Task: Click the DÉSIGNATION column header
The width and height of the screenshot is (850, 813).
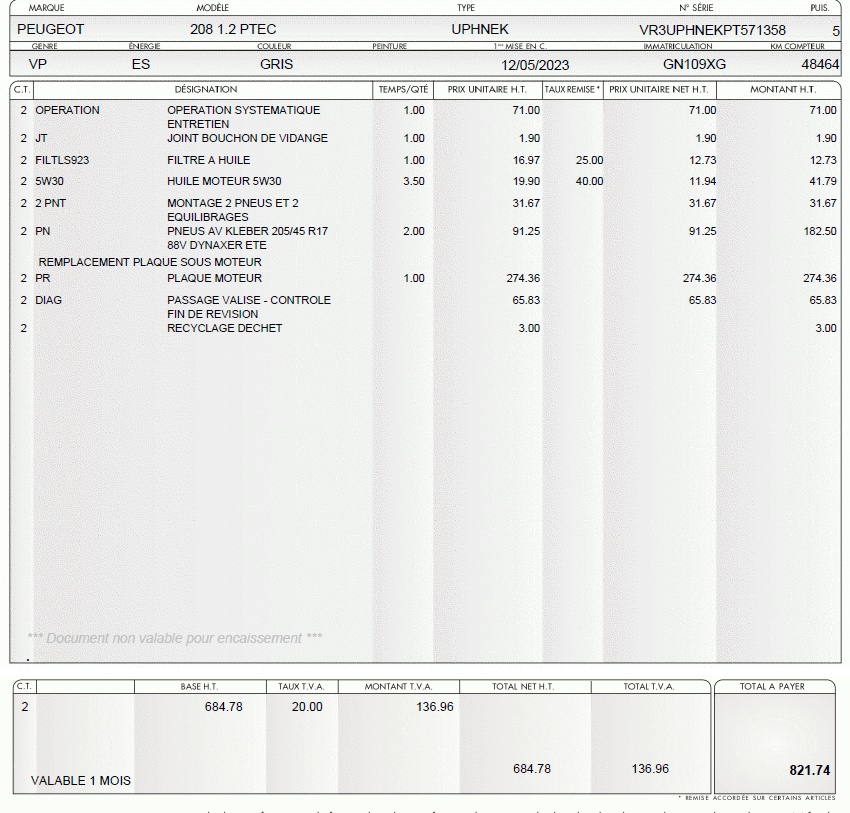Action: click(206, 89)
